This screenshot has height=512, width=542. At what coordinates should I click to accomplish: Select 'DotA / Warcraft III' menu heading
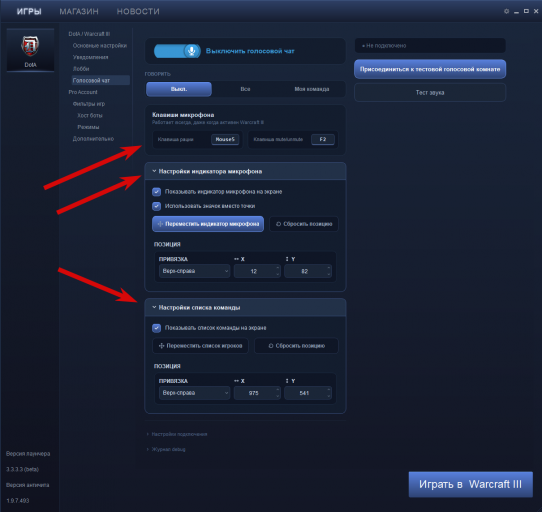coord(89,34)
